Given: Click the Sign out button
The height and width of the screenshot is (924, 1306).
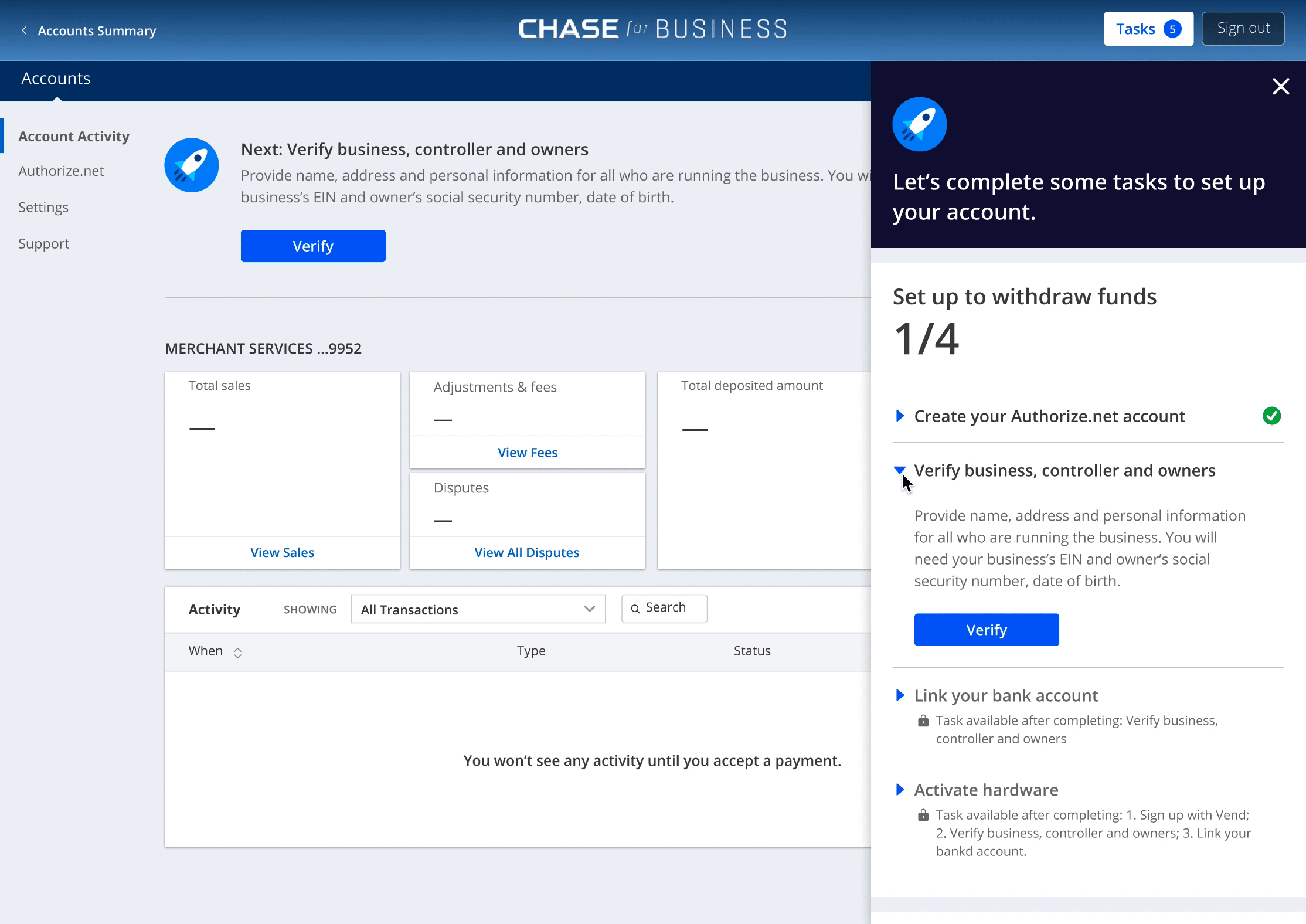Looking at the screenshot, I should click(x=1243, y=29).
